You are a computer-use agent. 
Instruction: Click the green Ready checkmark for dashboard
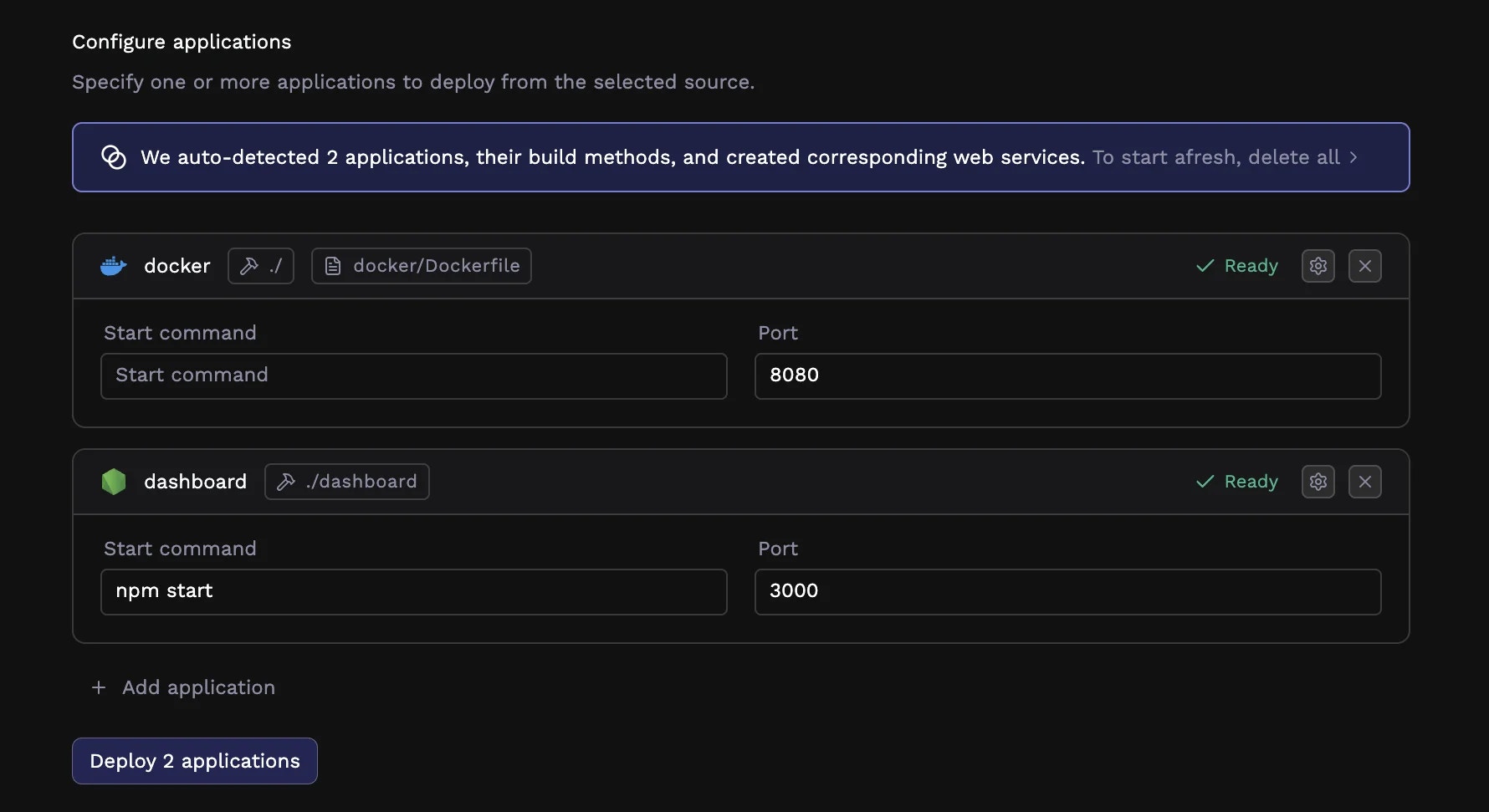[1205, 481]
